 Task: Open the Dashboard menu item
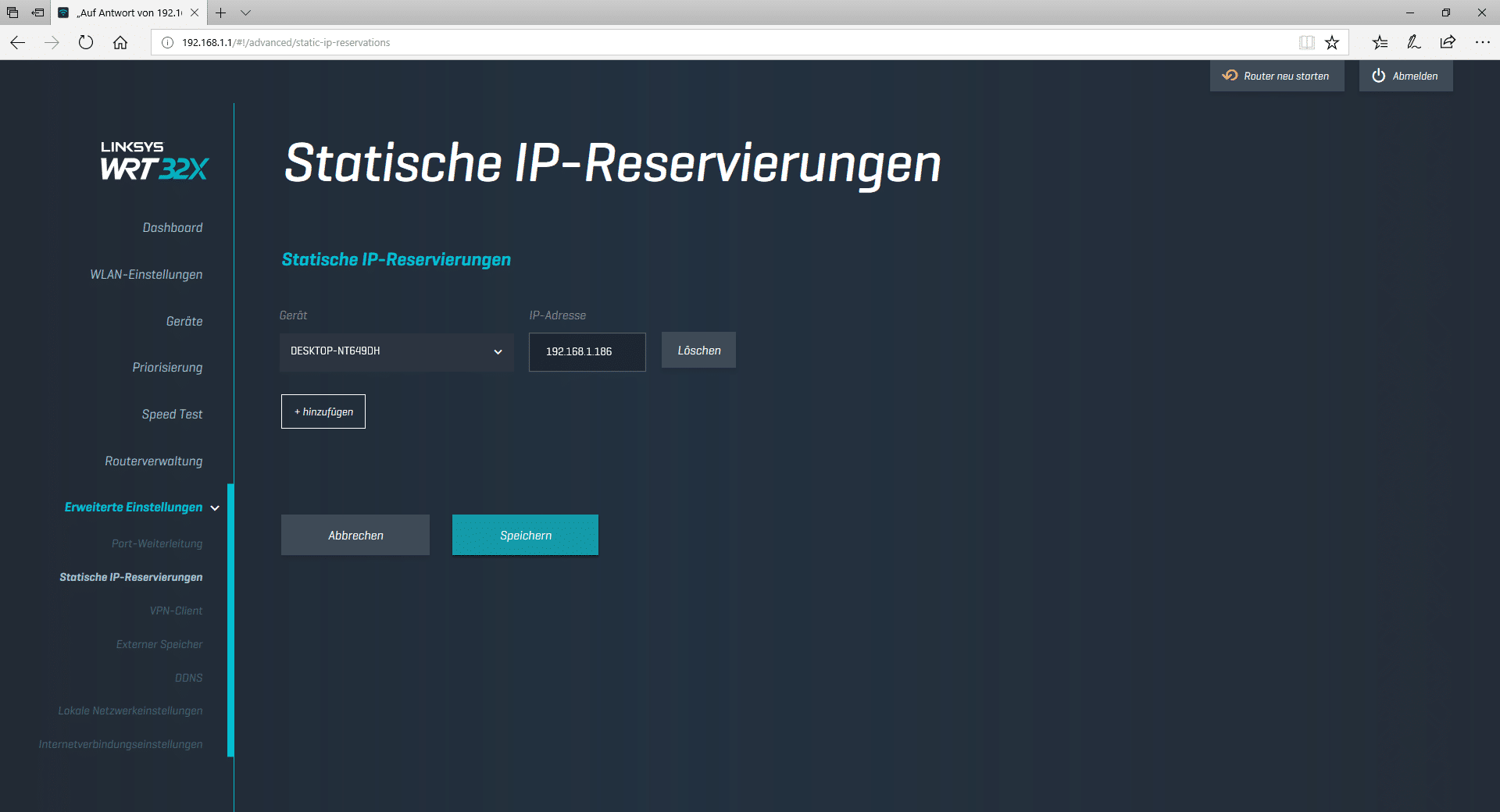coord(172,227)
